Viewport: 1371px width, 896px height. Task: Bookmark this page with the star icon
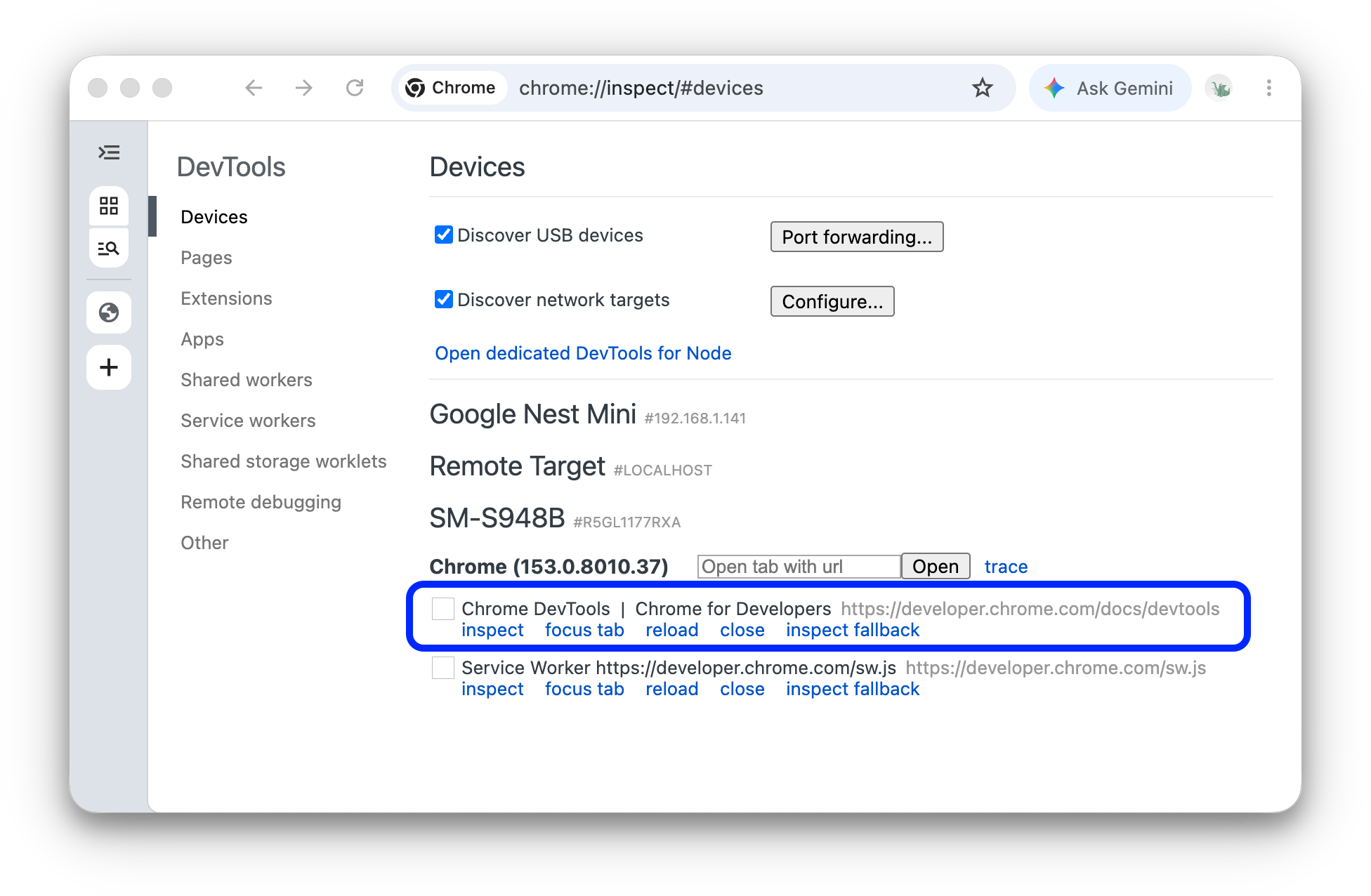pos(982,88)
